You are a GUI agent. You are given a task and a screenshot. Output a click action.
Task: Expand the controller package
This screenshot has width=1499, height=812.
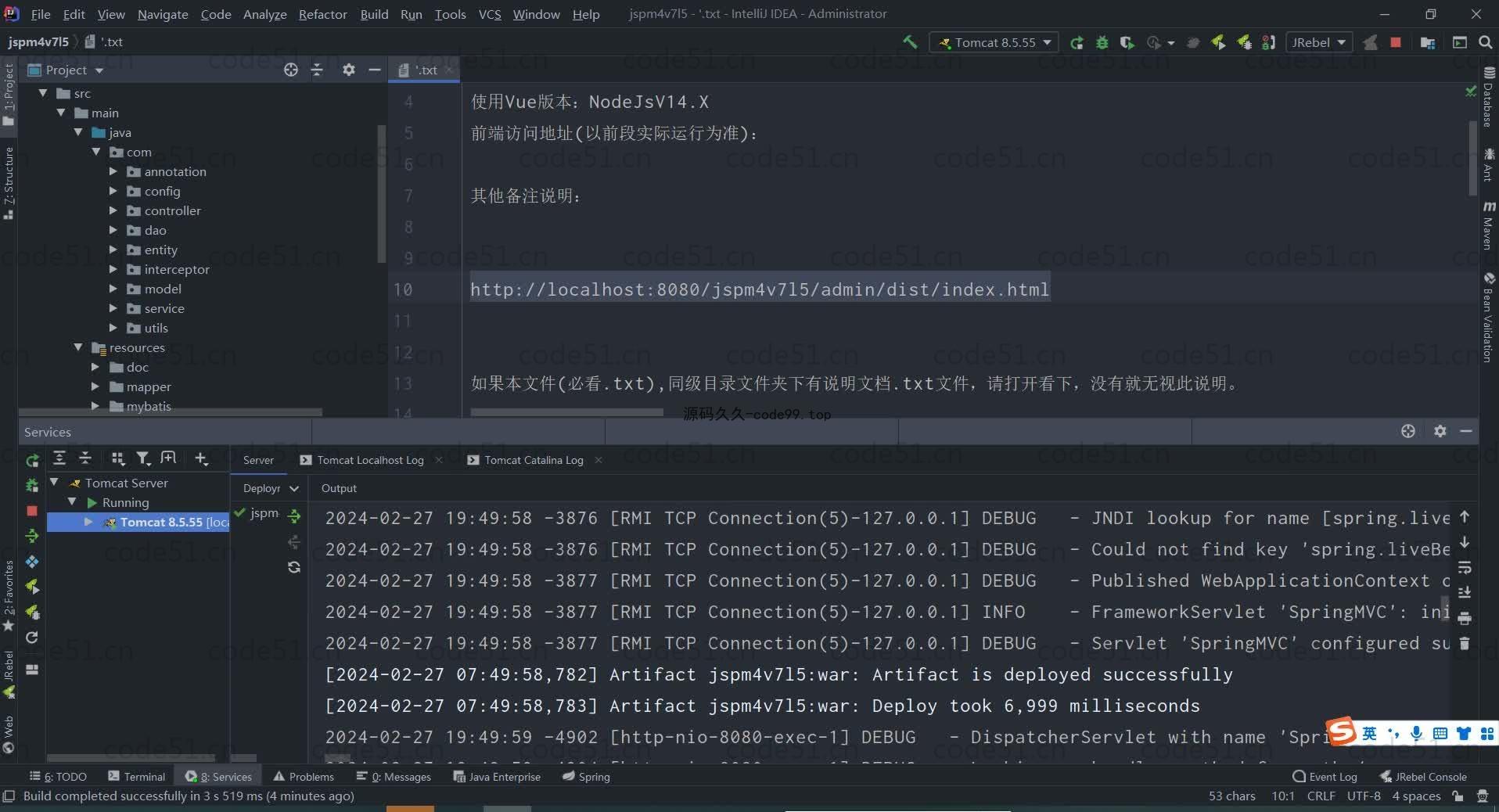(113, 210)
